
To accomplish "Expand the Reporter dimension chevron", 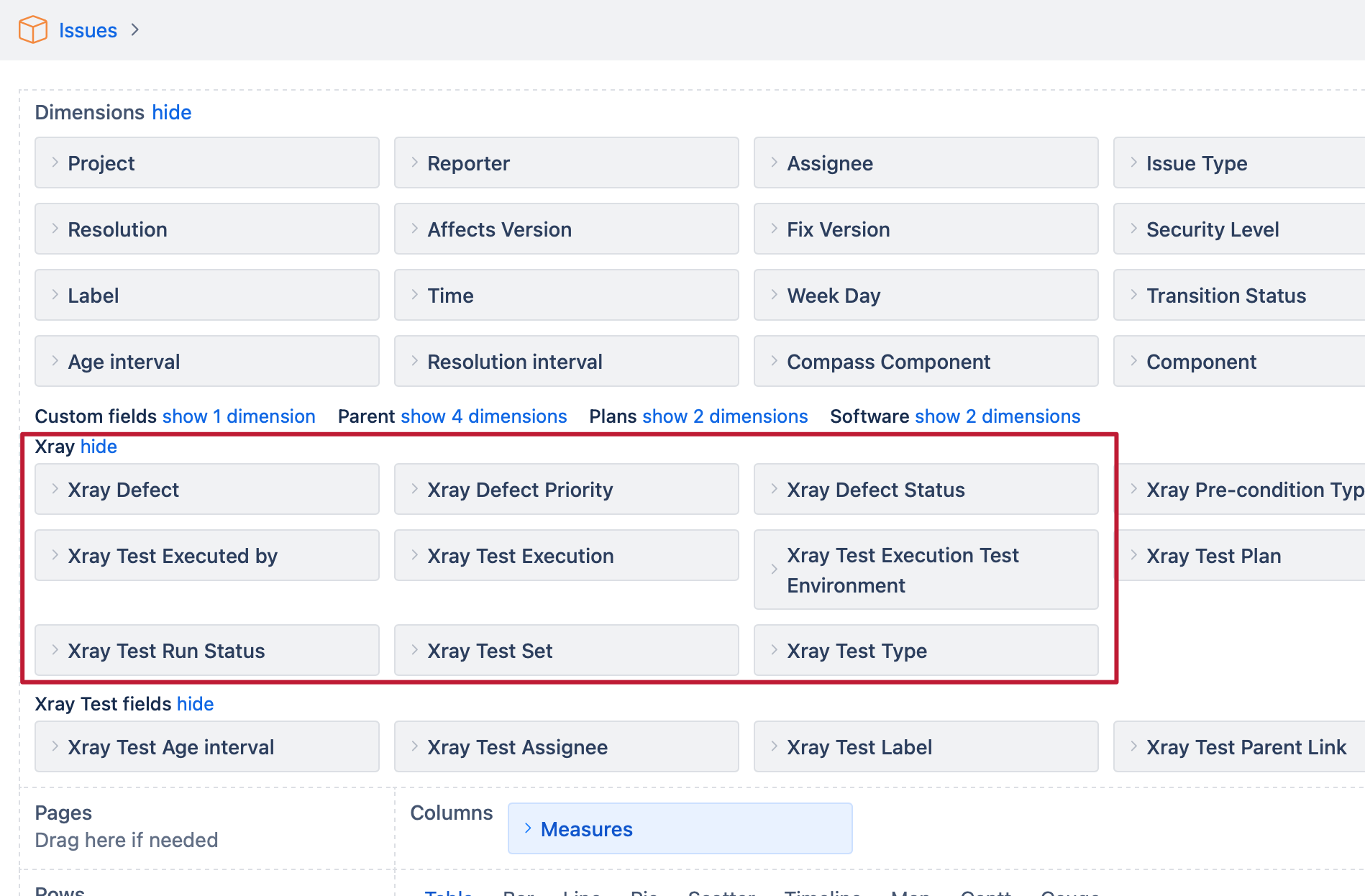I will (x=414, y=163).
